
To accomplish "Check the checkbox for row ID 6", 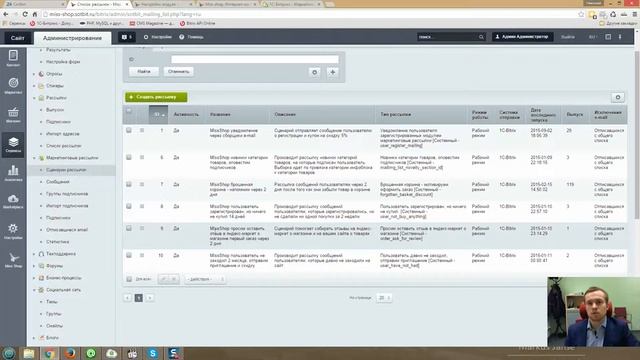I will 129,157.
